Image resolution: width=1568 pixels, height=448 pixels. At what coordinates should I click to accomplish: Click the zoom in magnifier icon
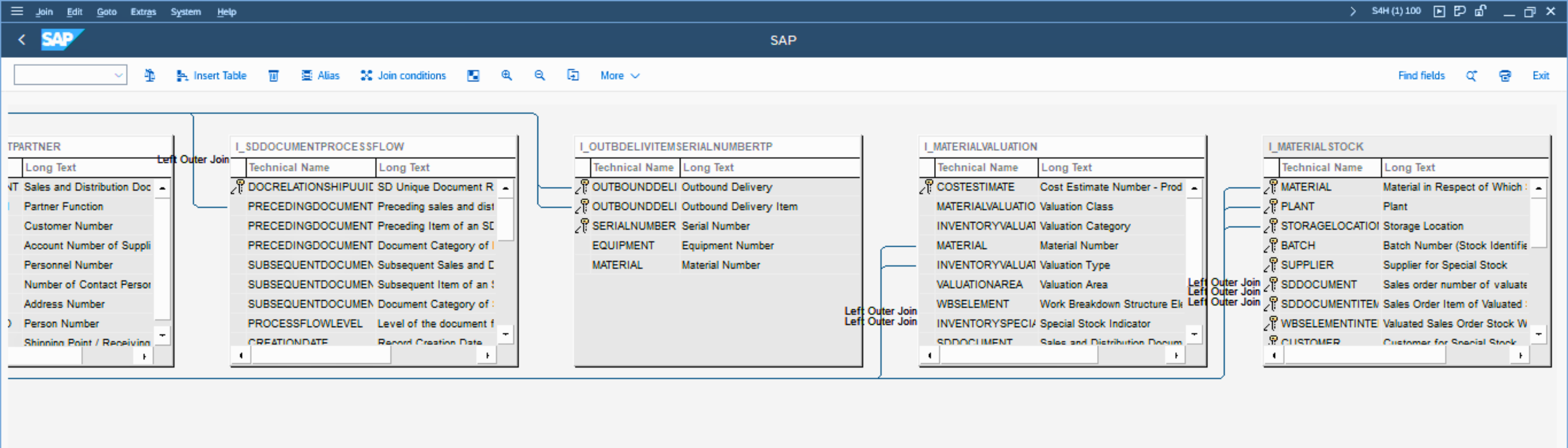(506, 75)
